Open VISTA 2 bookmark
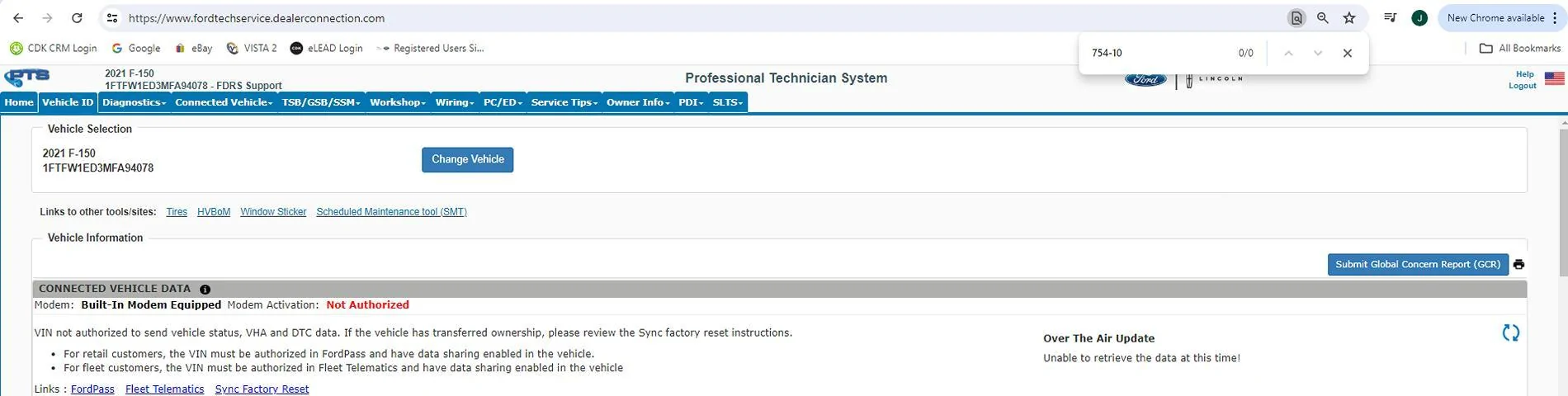The image size is (1568, 396). [x=252, y=49]
